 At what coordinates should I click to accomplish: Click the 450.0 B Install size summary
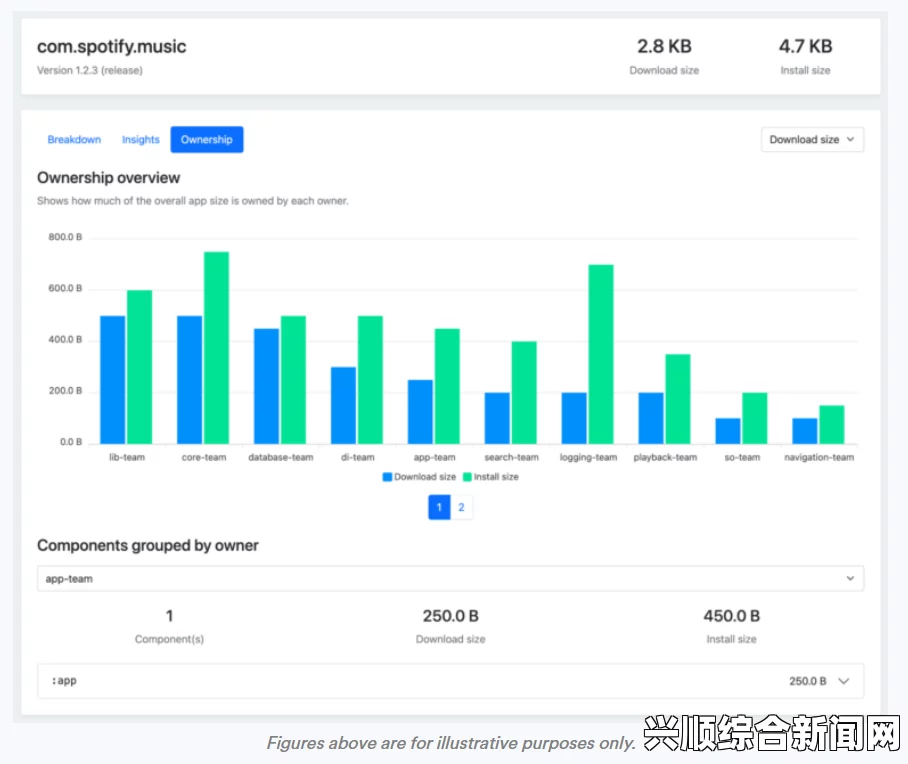pos(731,616)
